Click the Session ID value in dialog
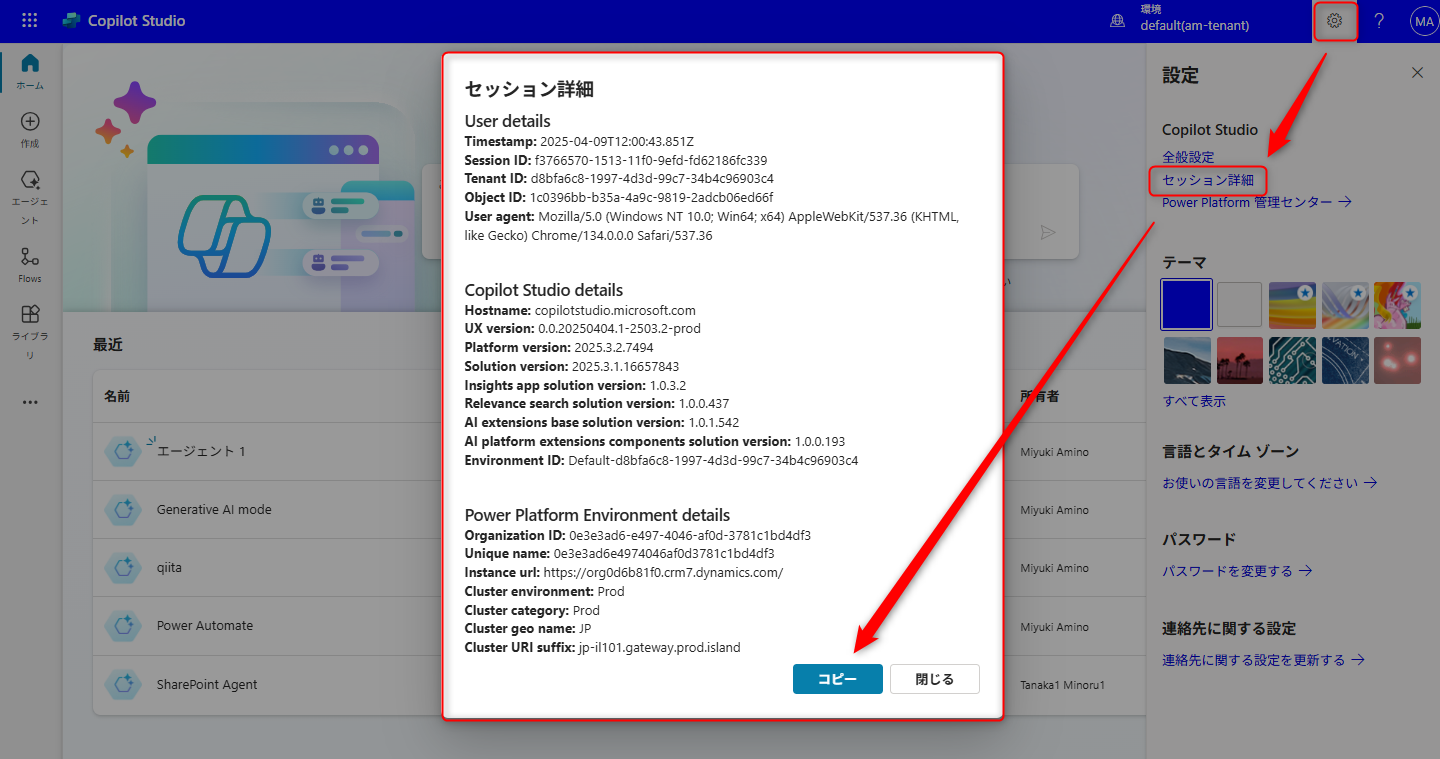1440x759 pixels. 651,160
